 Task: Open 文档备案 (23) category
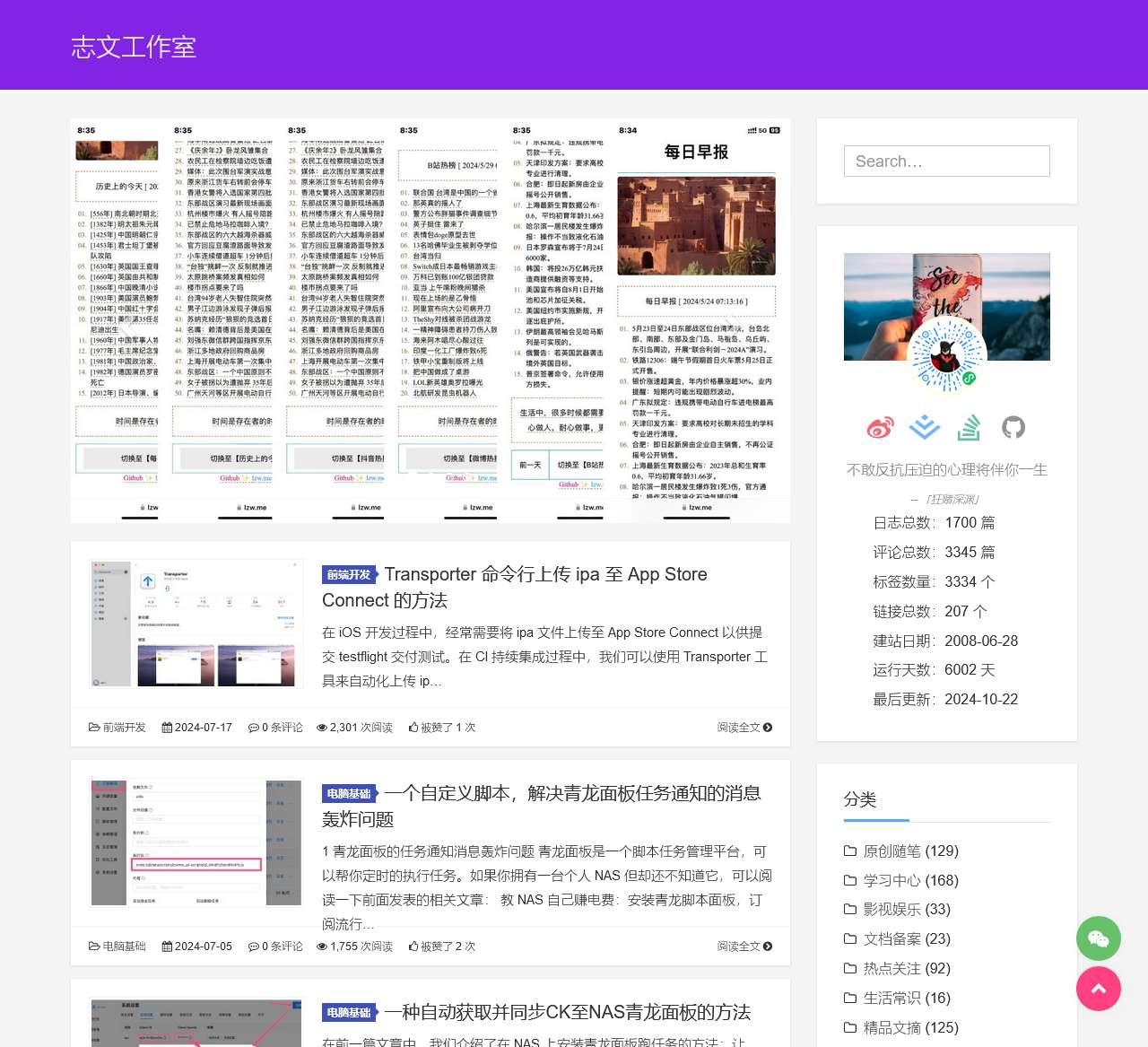907,938
